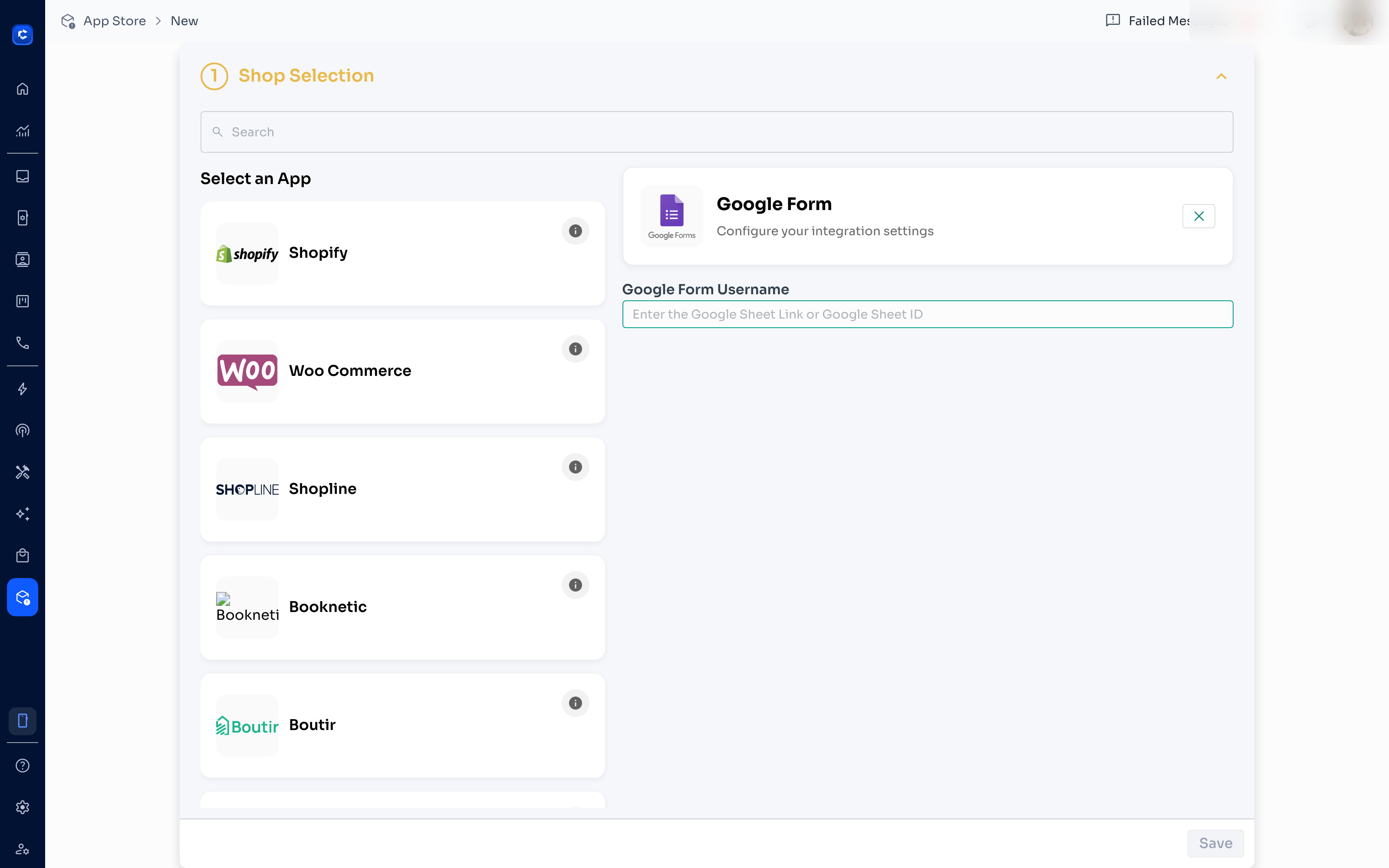Open the settings gear icon in sidebar
The image size is (1389, 868).
coord(23,807)
